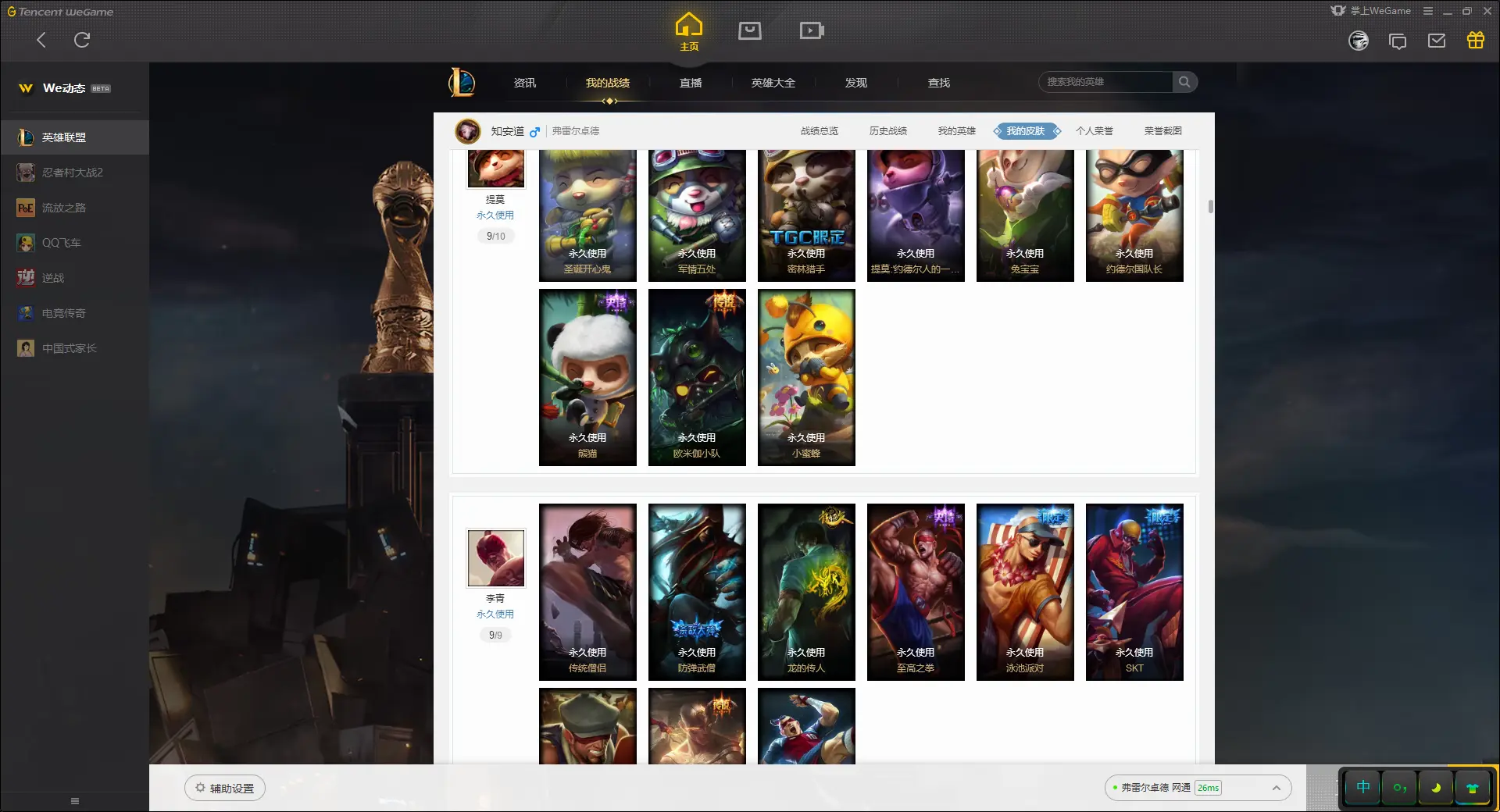
Task: Open the 英雄大全 tab
Action: 773,83
